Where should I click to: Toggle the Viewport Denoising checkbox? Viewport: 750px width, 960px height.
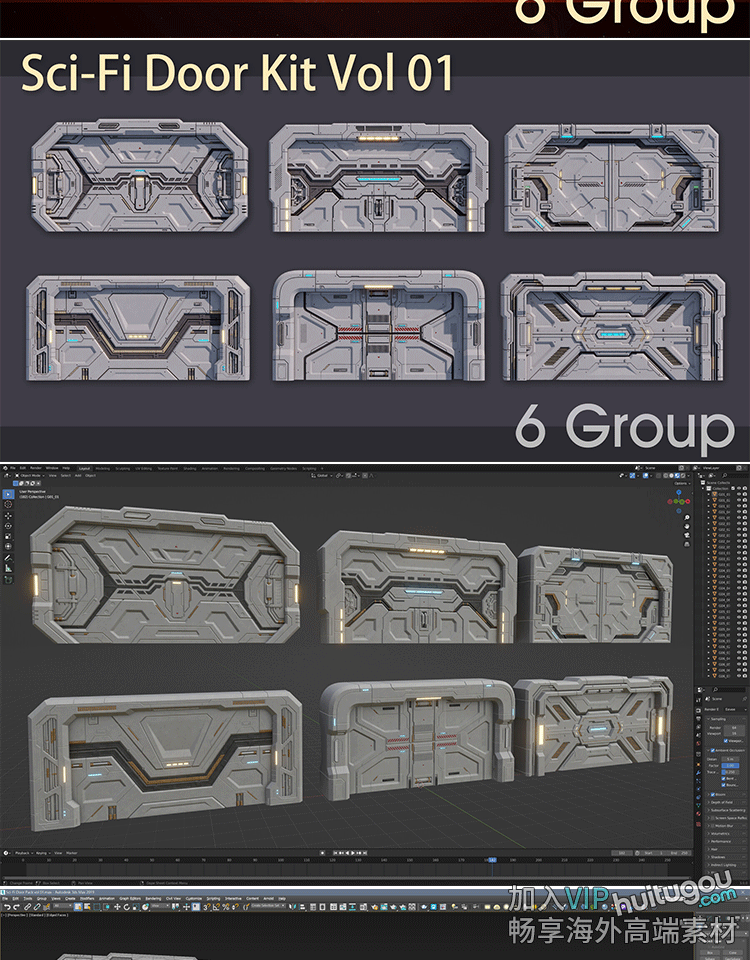pos(726,741)
